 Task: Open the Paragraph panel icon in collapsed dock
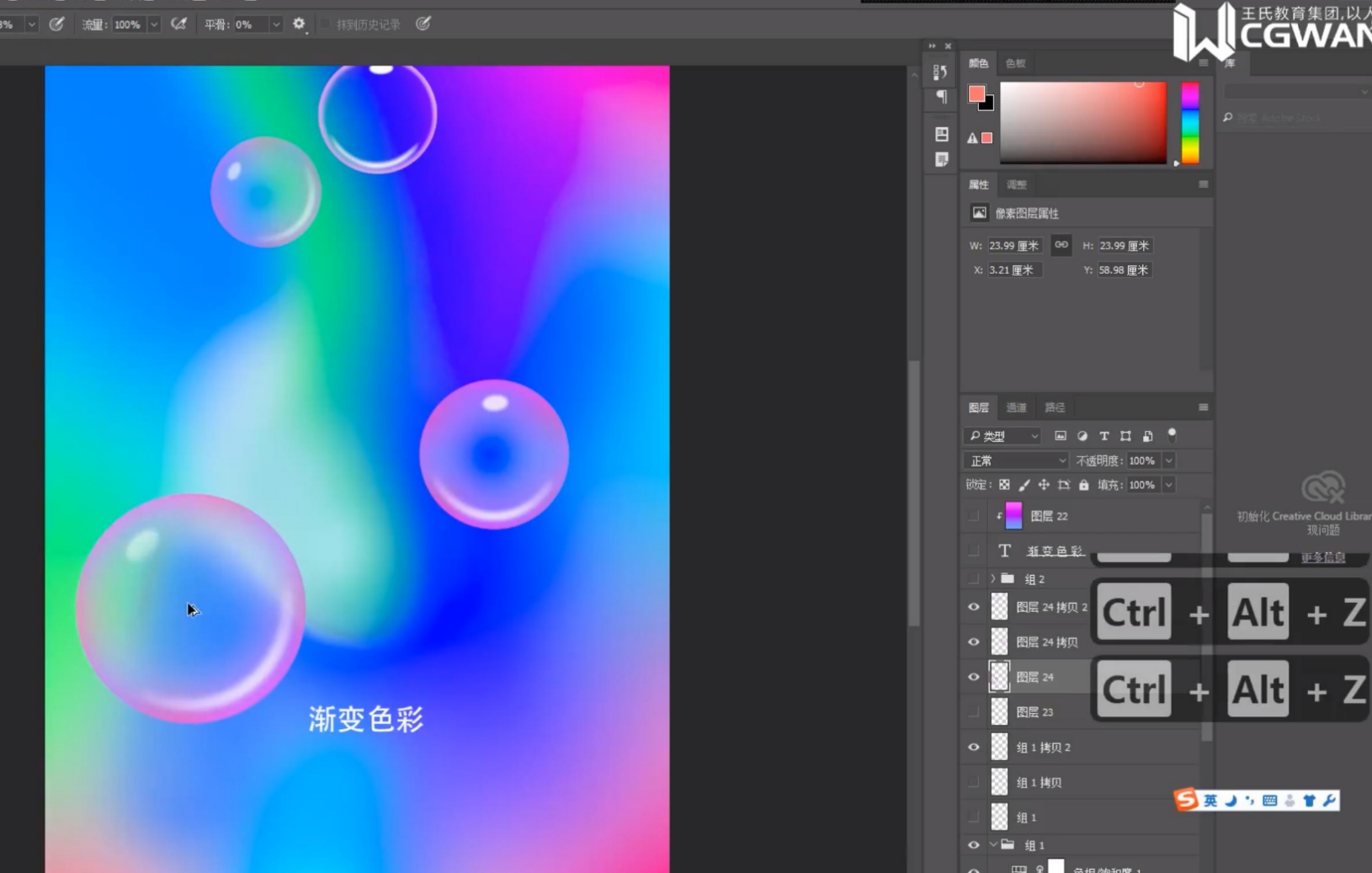click(x=941, y=98)
